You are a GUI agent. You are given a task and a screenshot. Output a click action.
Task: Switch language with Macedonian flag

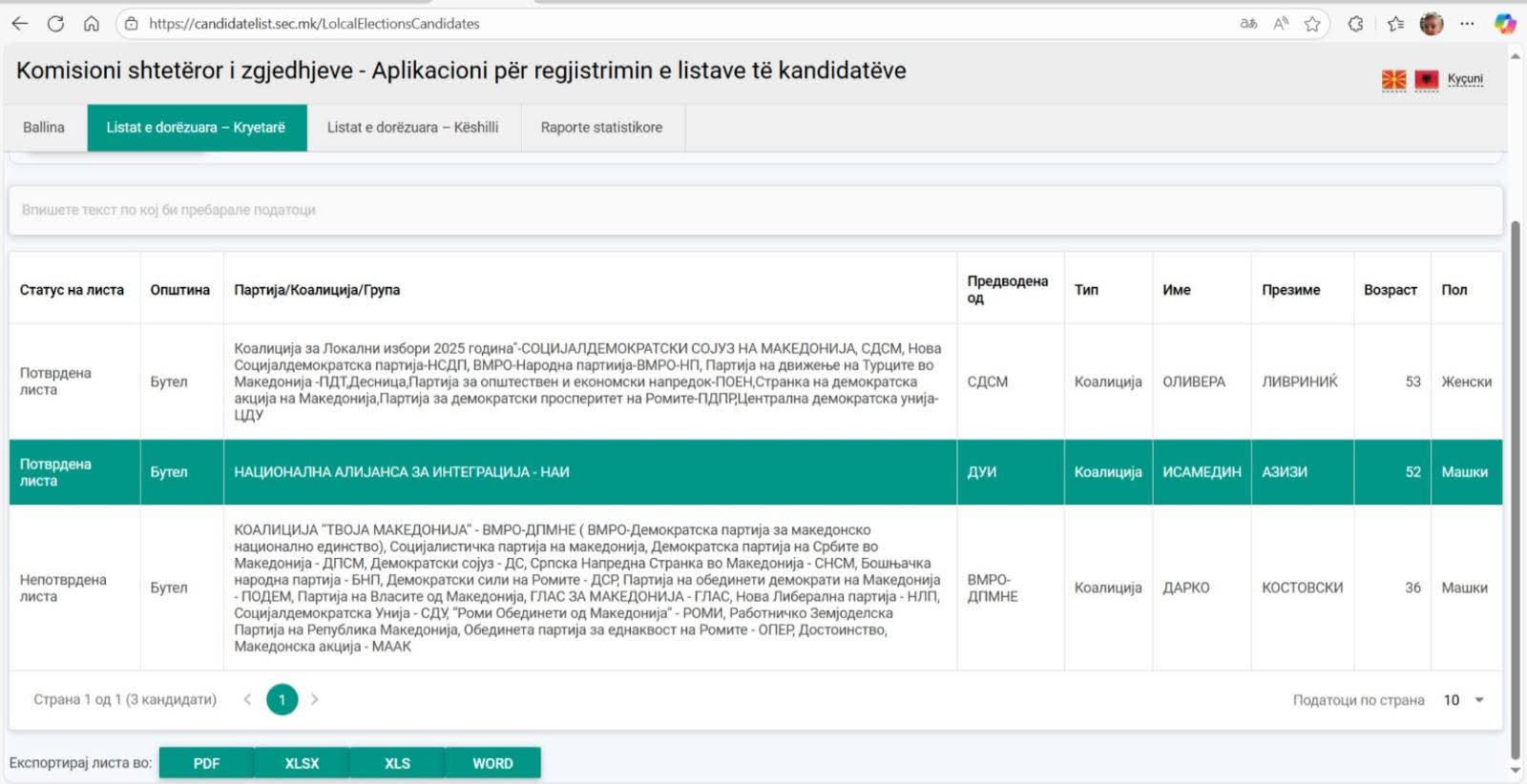pos(1394,80)
